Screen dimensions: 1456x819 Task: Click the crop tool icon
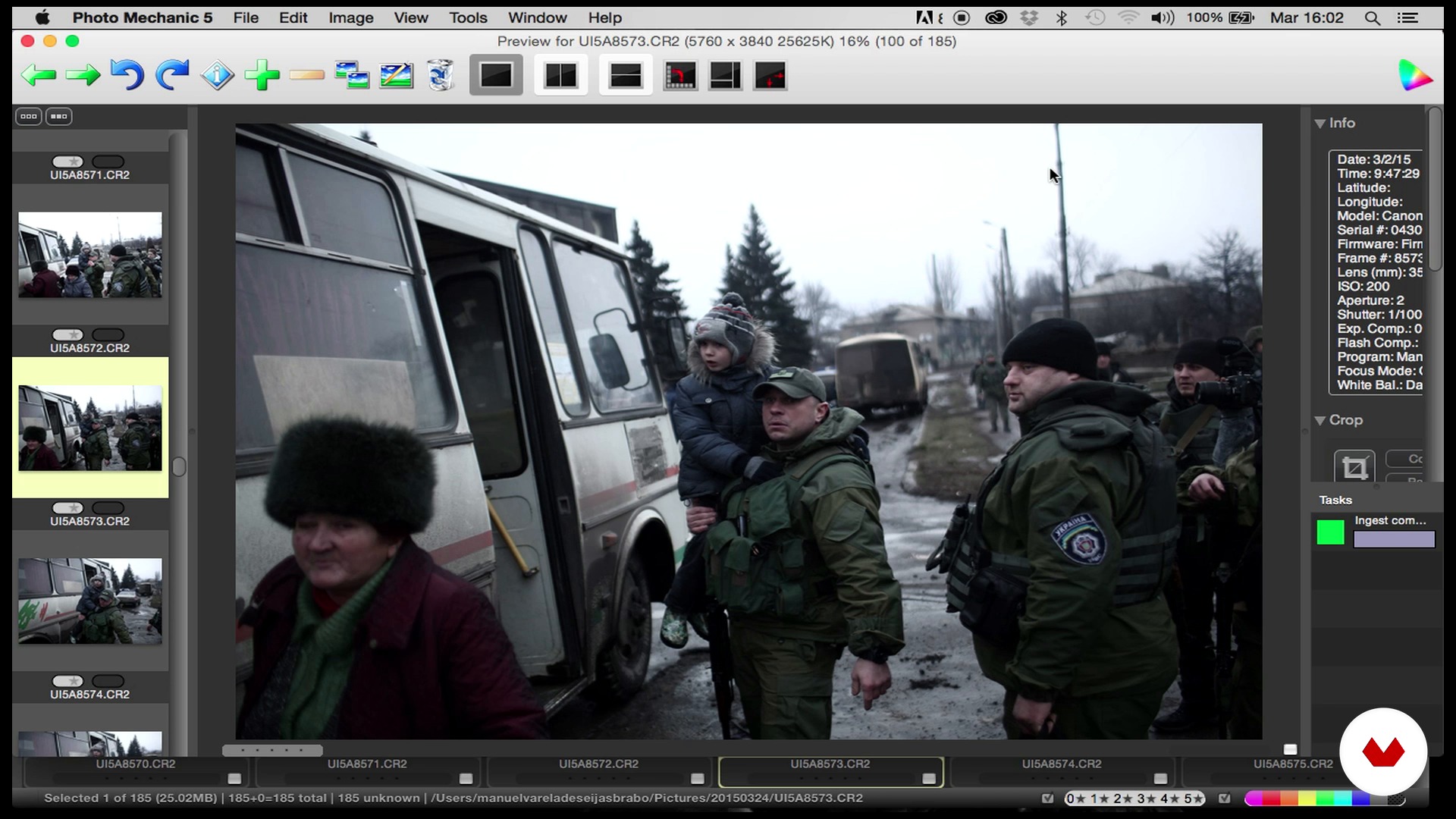[x=1354, y=467]
